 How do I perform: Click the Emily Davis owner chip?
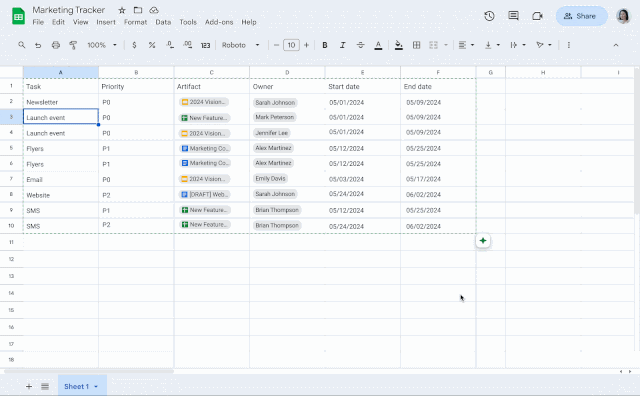(270, 178)
